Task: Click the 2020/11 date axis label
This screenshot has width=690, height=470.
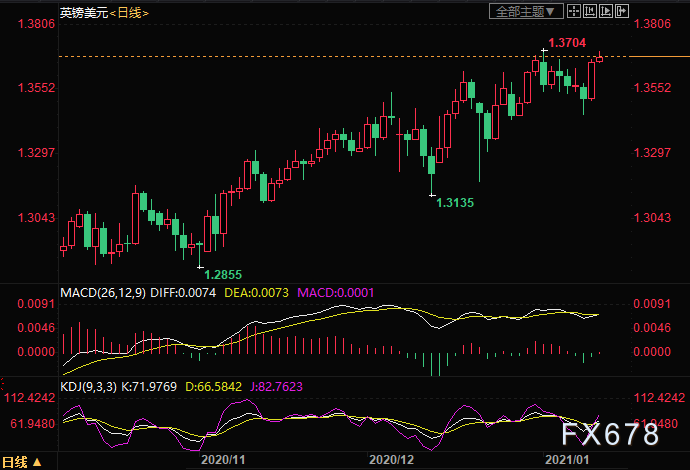Action: (x=223, y=460)
